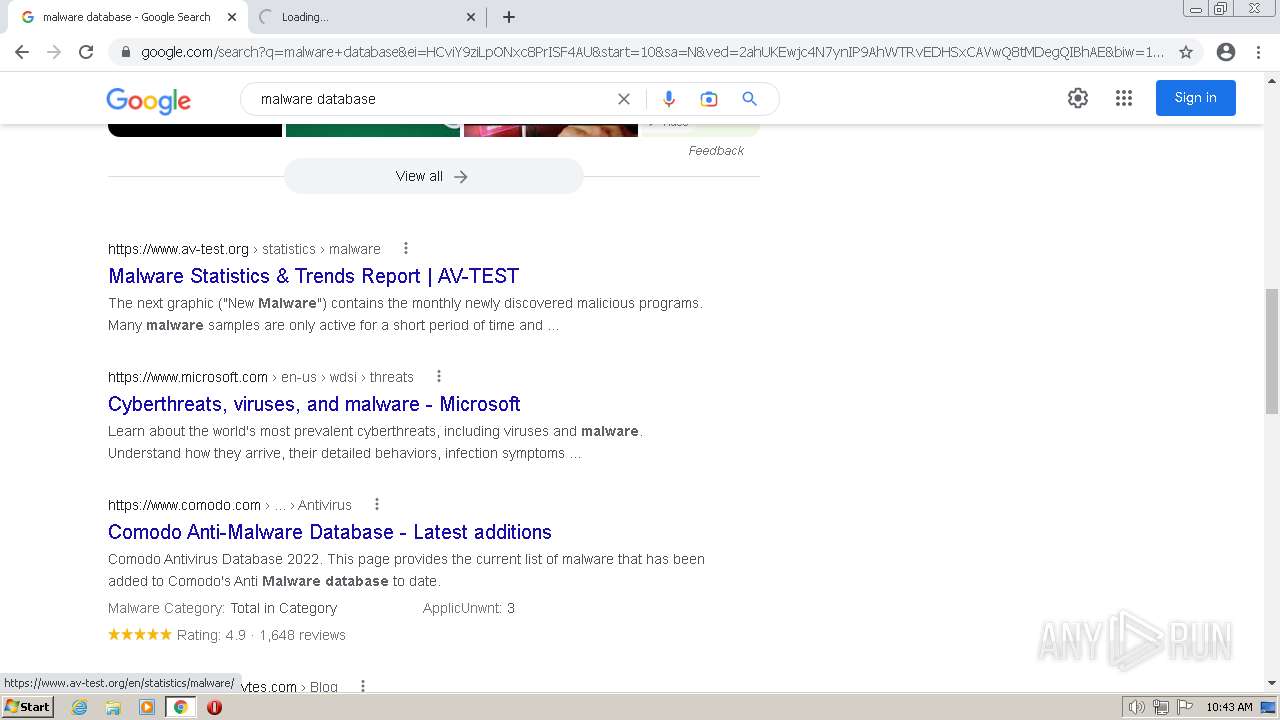Open Internet Explorer from the taskbar
Screen dimensions: 1280x720
coord(79,707)
